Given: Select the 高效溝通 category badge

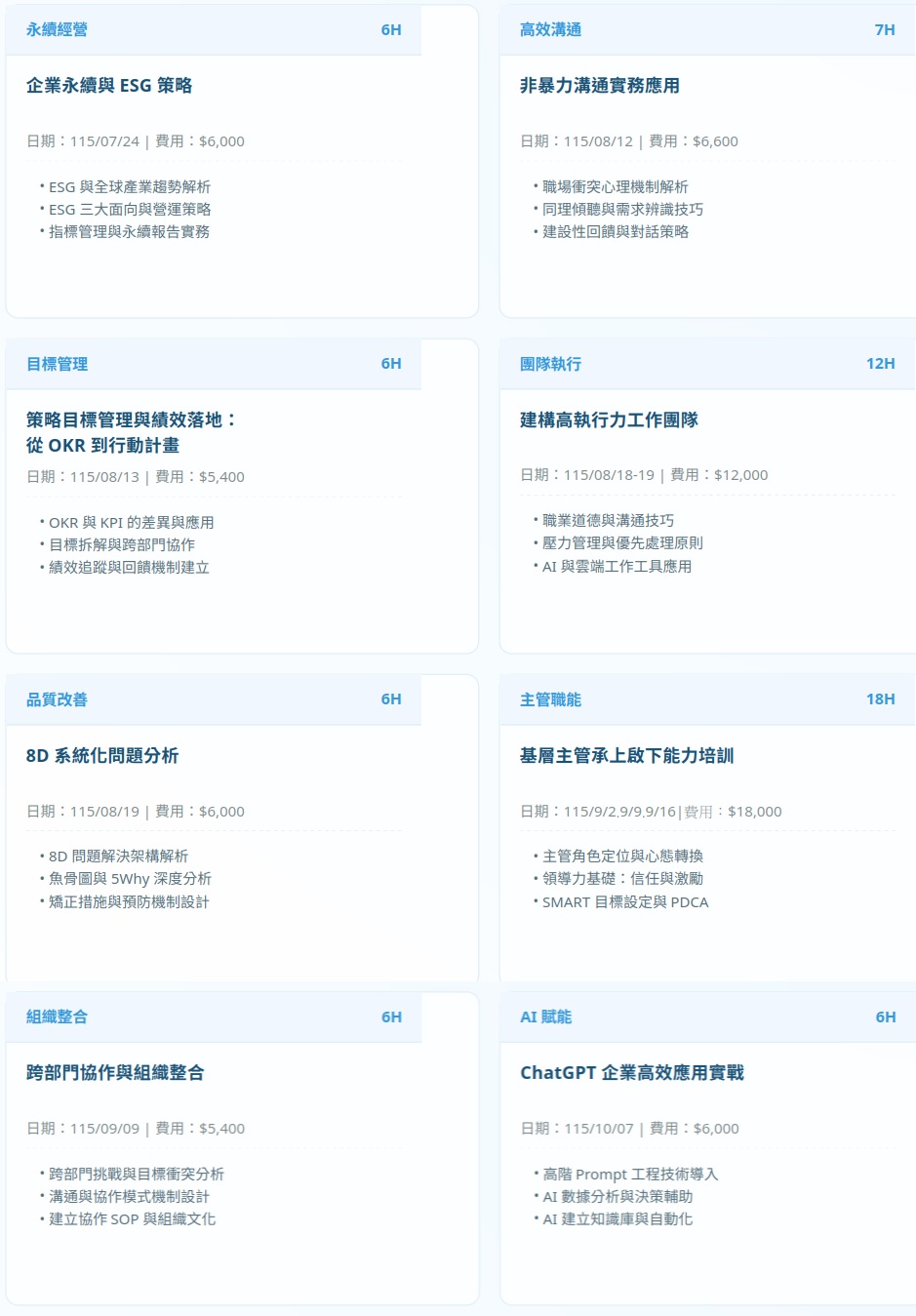Looking at the screenshot, I should [548, 29].
